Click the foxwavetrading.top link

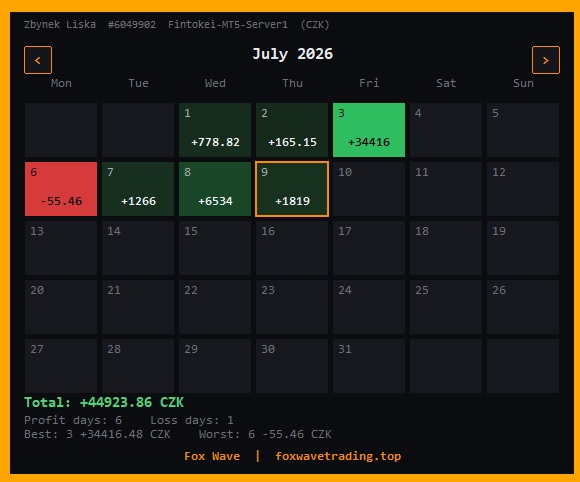tap(338, 456)
